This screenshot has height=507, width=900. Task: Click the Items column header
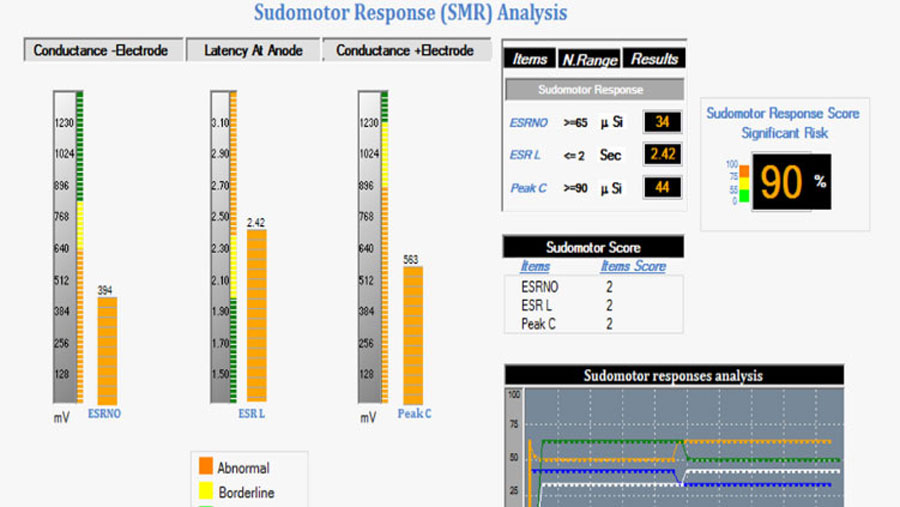[530, 59]
